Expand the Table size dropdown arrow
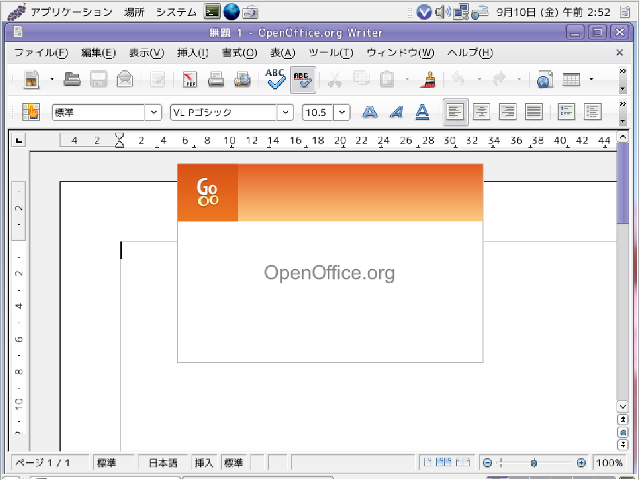The image size is (640, 480). [x=591, y=79]
